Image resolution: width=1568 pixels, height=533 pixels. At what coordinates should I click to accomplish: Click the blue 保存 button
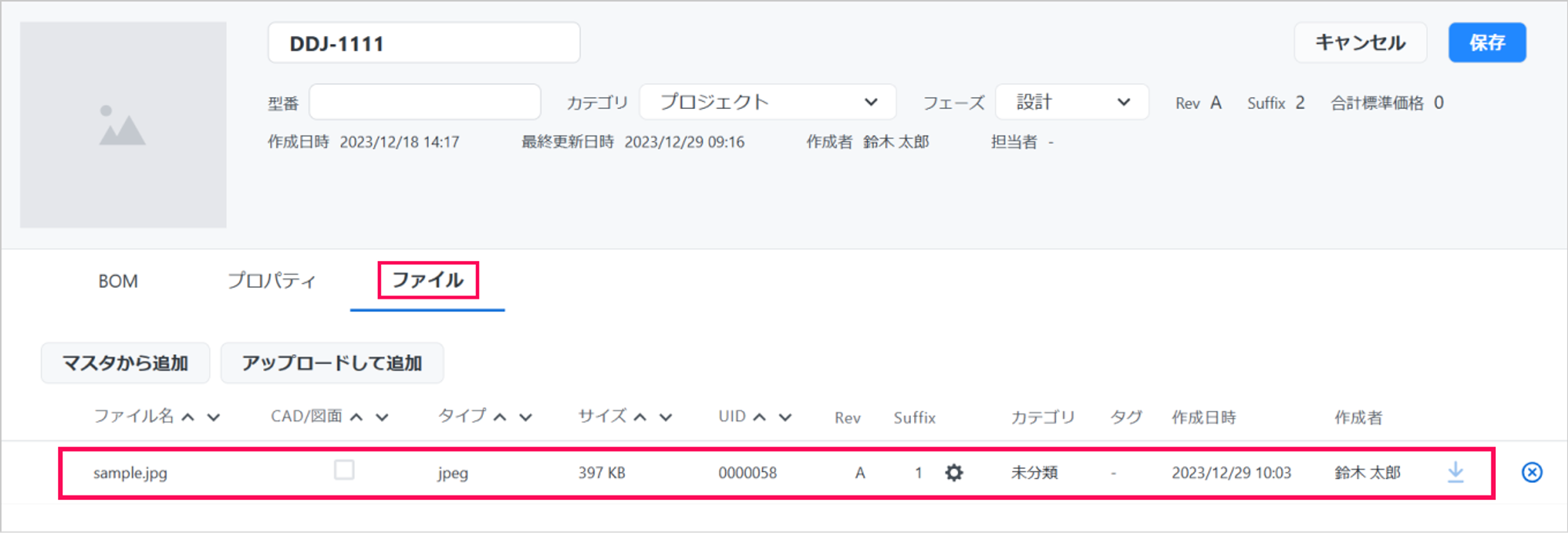[x=1486, y=42]
